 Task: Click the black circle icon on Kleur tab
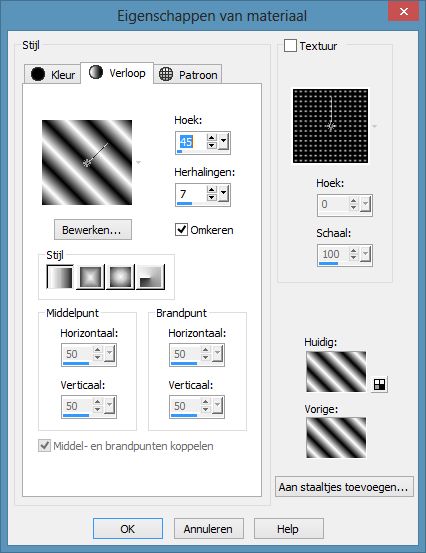point(38,74)
